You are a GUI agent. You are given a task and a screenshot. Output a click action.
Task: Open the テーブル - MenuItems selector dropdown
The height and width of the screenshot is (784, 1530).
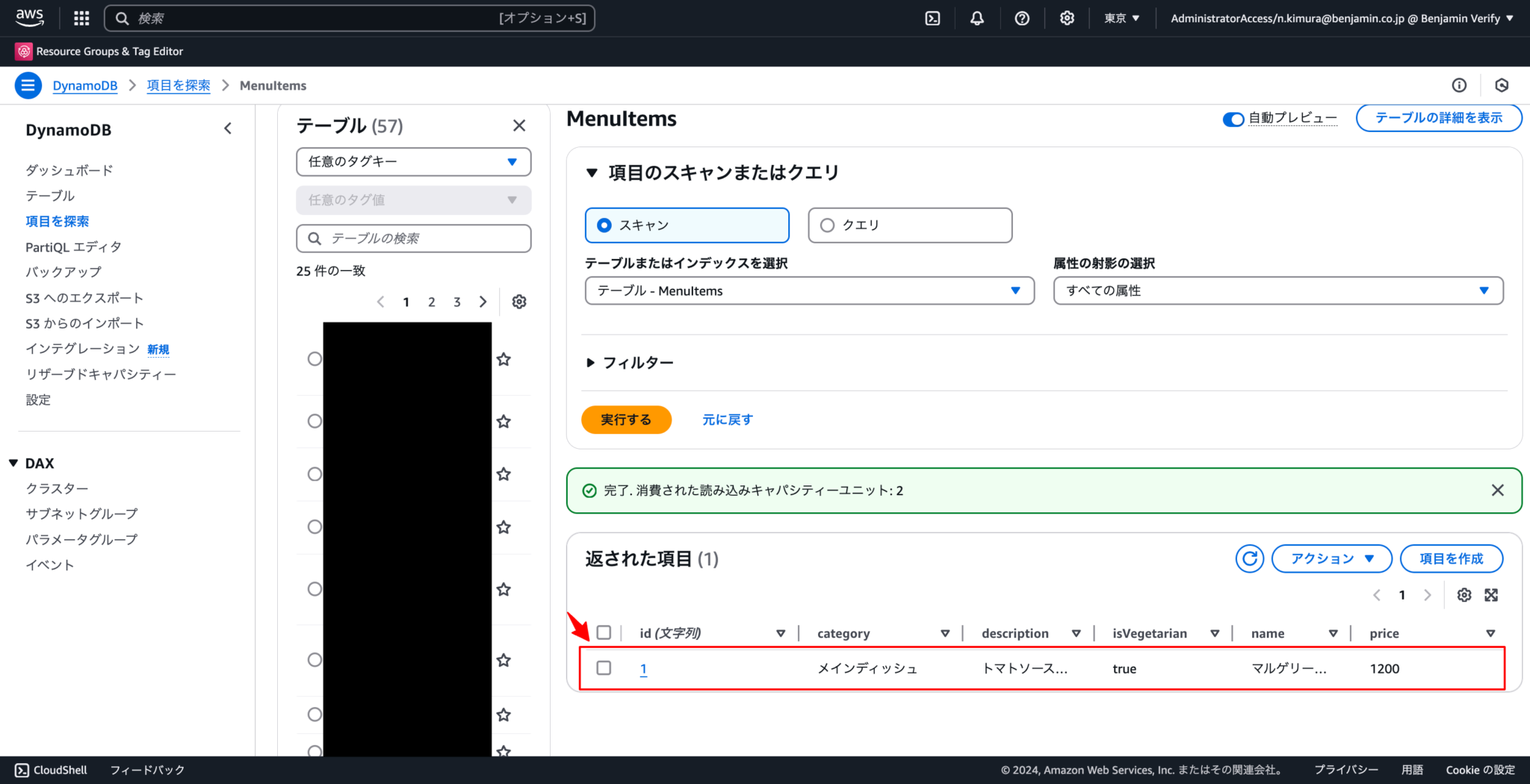pos(809,290)
